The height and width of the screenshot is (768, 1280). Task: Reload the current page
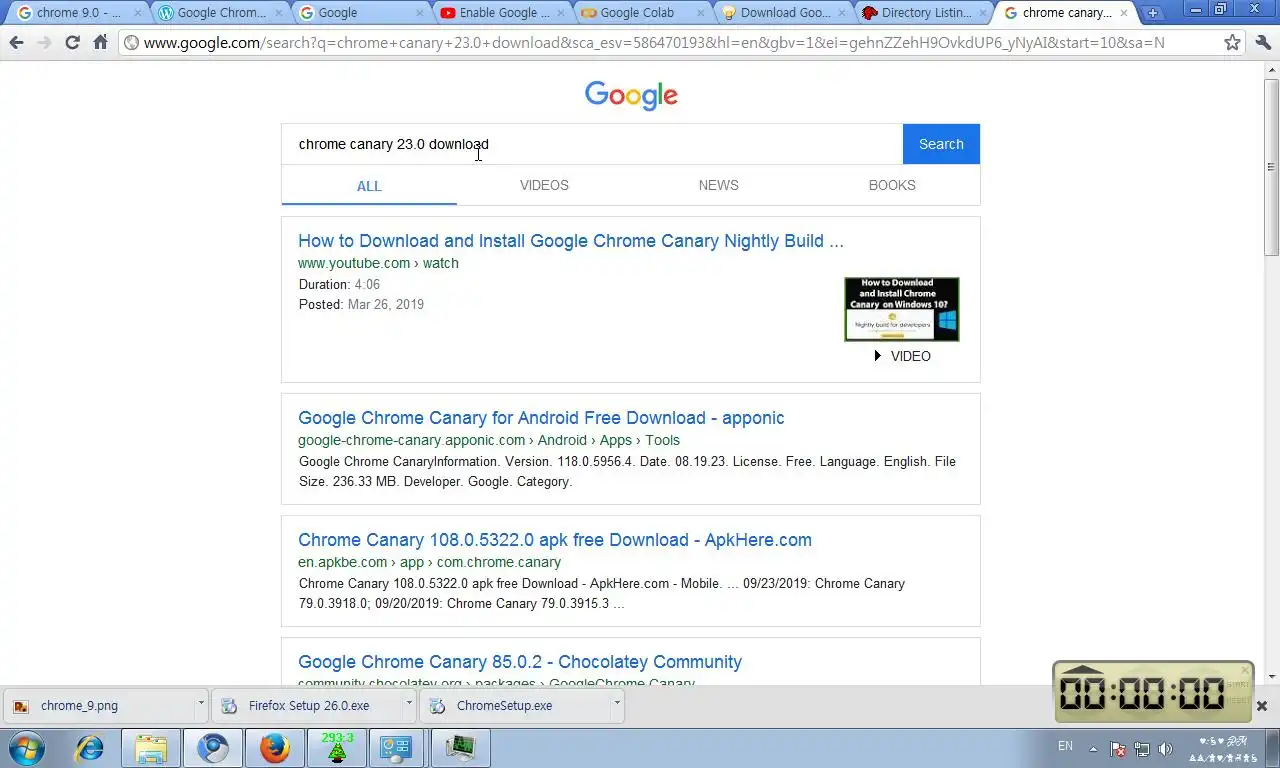(72, 42)
